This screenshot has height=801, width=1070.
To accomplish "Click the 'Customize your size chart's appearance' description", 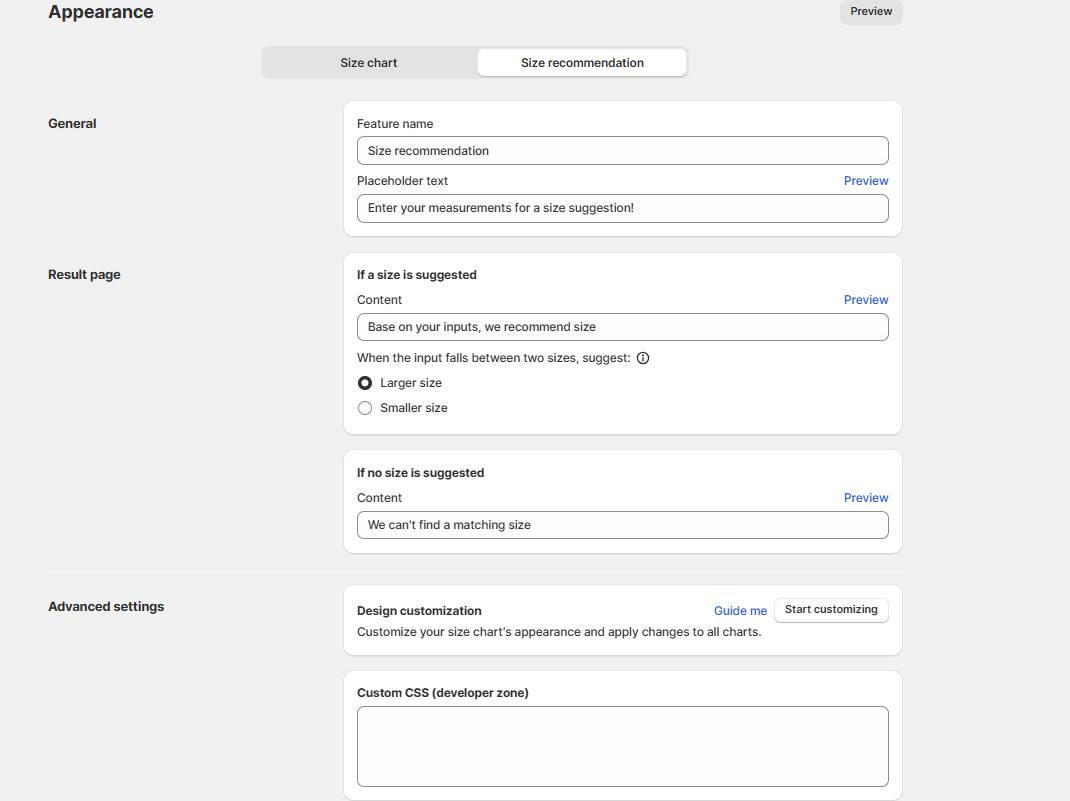I will click(559, 632).
